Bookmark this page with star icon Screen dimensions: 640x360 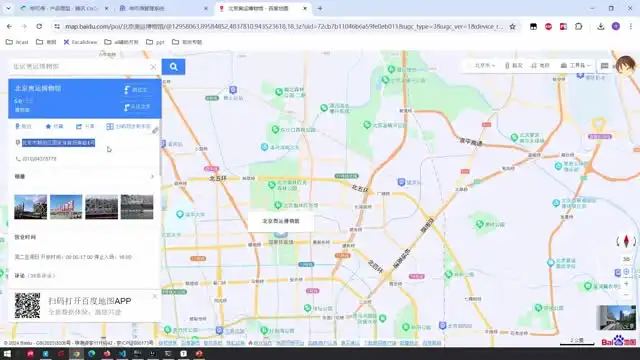(513, 27)
